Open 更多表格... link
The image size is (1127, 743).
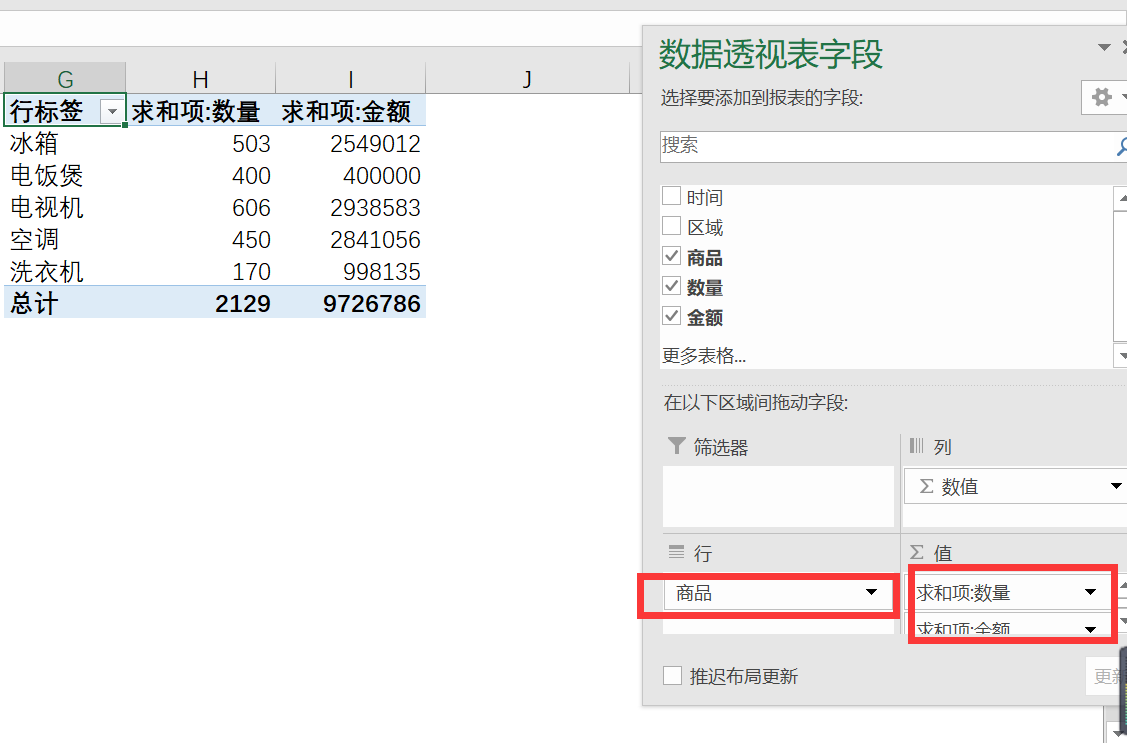(704, 356)
